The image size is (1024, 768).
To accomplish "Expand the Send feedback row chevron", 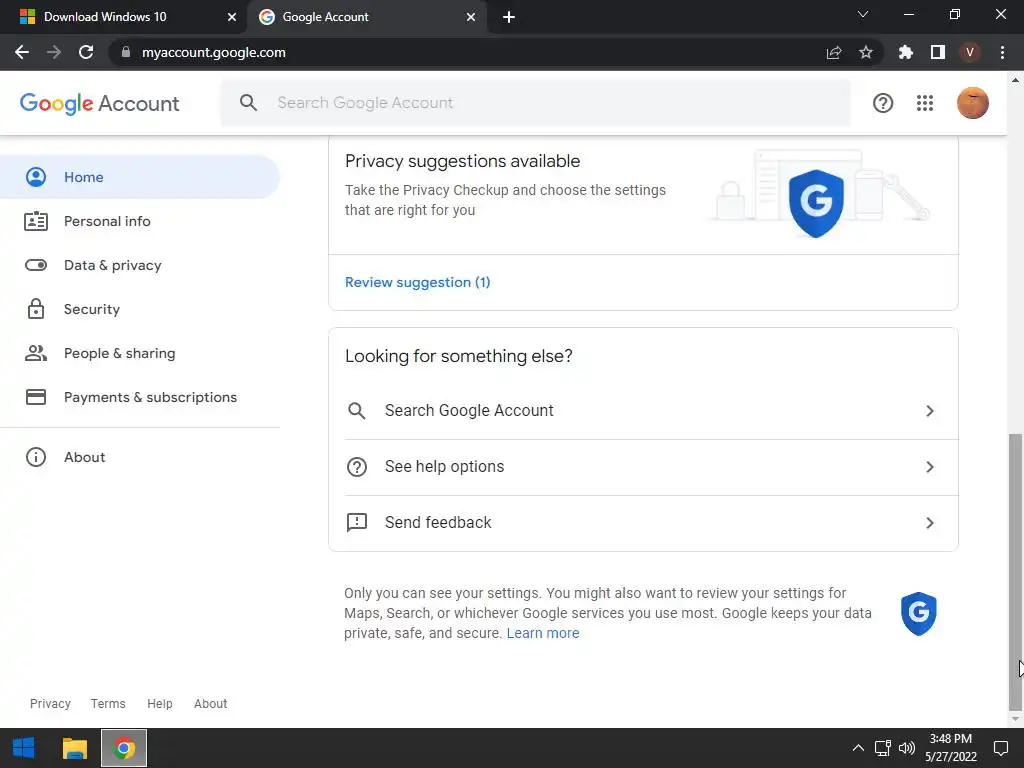I will pyautogui.click(x=930, y=523).
